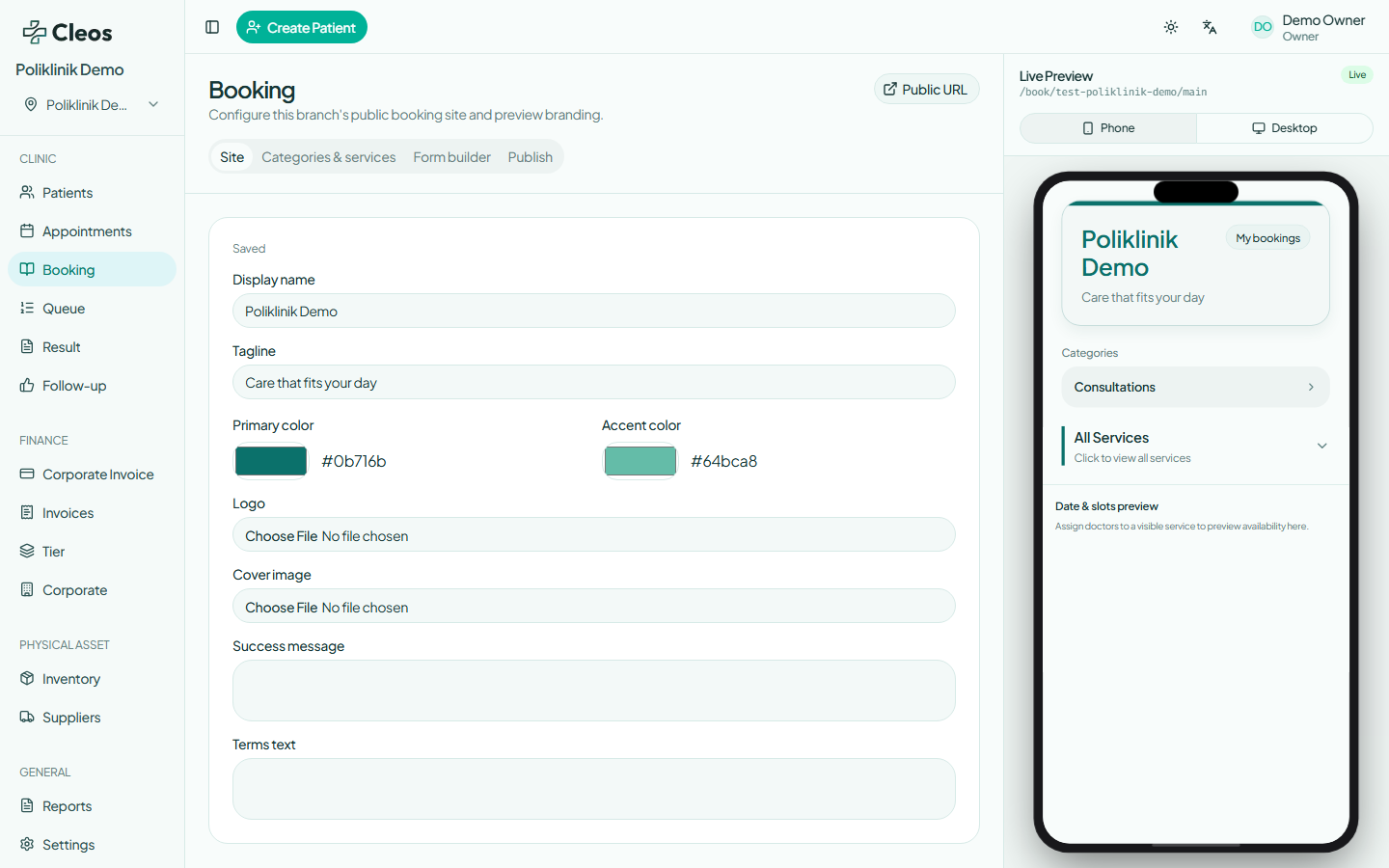Viewport: 1389px width, 868px height.
Task: Click My bookings in the phone preview
Action: 1268,238
